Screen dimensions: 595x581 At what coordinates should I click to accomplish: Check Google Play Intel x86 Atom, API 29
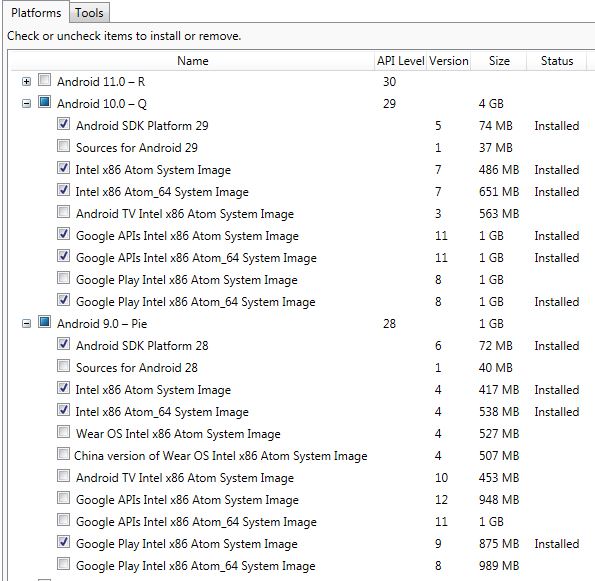63,278
